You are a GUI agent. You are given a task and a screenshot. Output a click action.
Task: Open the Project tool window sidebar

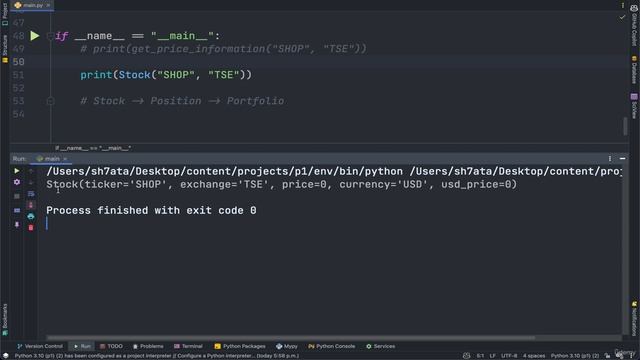coord(4,13)
